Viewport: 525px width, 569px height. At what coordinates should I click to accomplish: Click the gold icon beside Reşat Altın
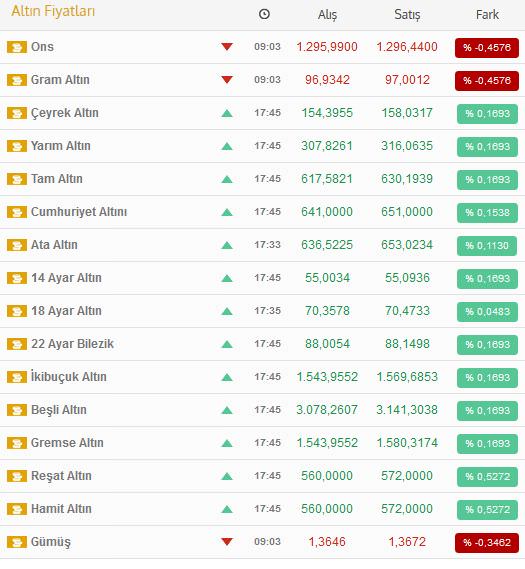(17, 476)
